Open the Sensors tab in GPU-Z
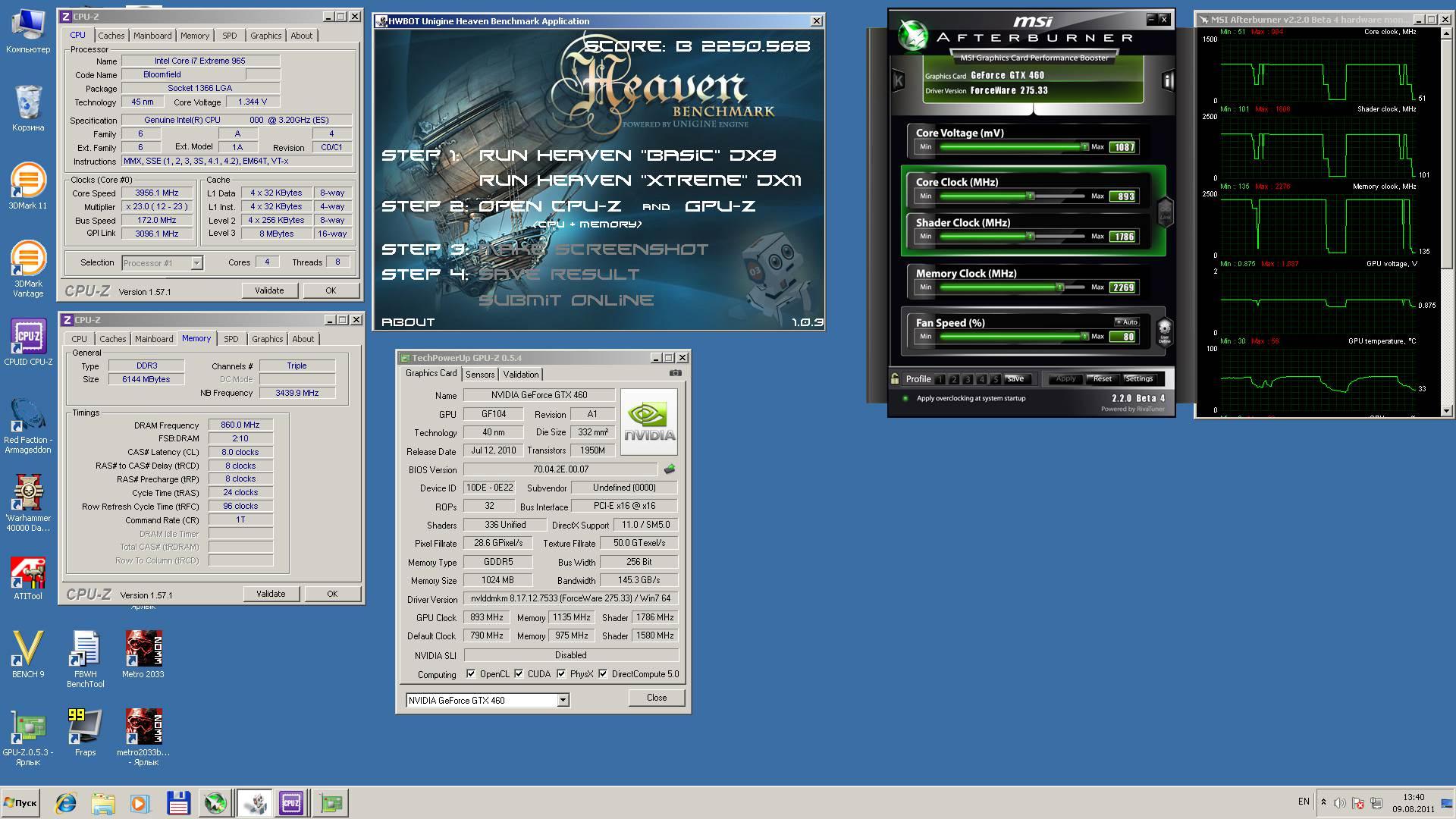Image resolution: width=1456 pixels, height=819 pixels. [x=479, y=375]
